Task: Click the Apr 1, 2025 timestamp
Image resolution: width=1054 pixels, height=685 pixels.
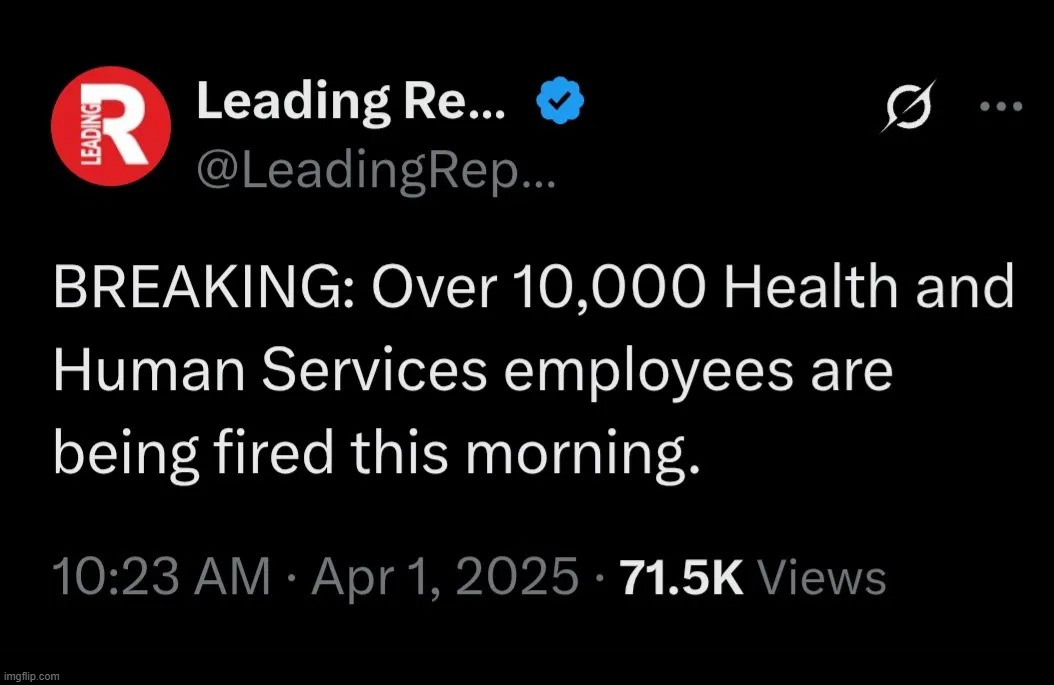Action: point(443,575)
